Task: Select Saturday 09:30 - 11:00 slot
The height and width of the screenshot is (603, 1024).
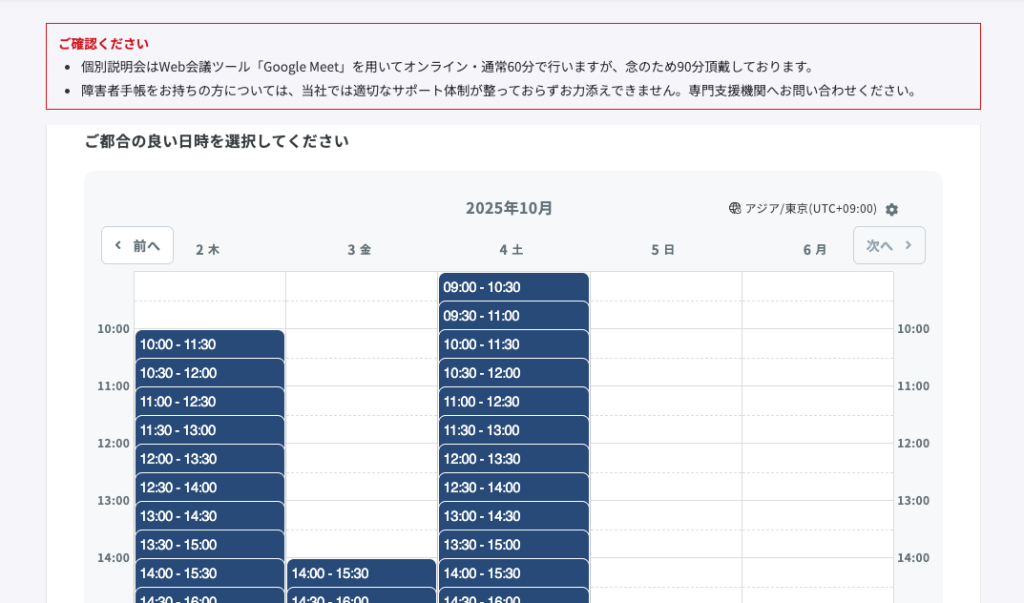Action: [513, 316]
